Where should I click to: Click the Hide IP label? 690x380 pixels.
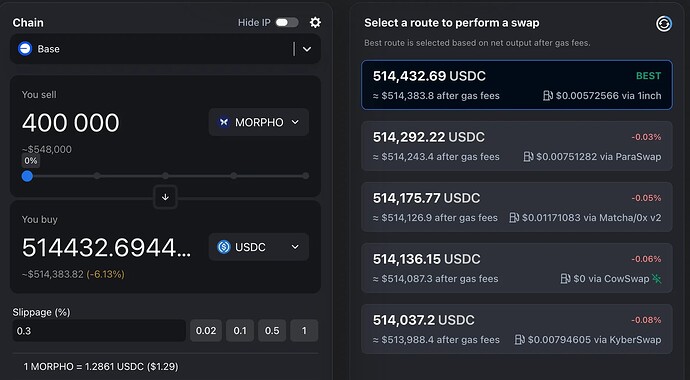[254, 22]
